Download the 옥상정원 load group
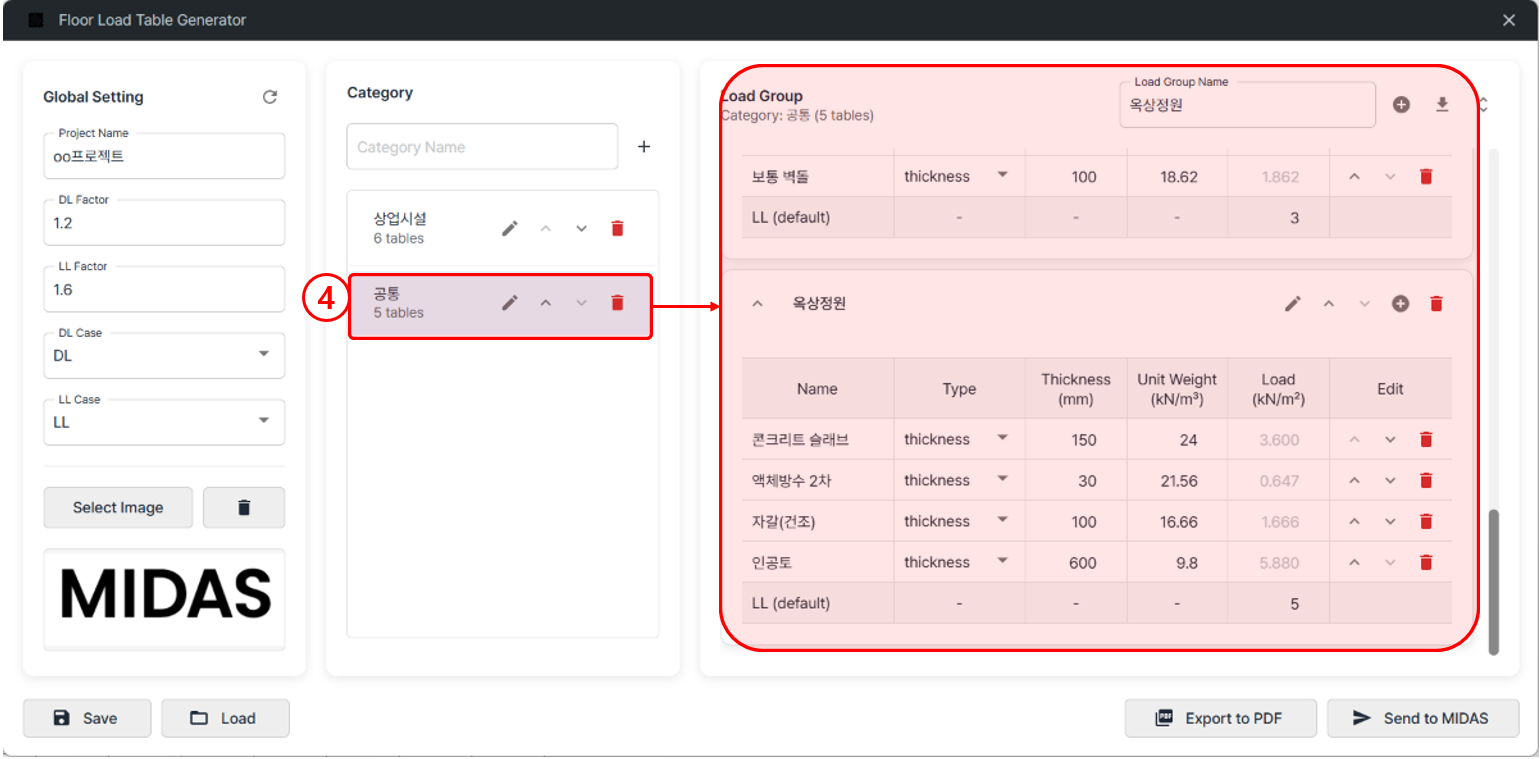 click(1443, 103)
